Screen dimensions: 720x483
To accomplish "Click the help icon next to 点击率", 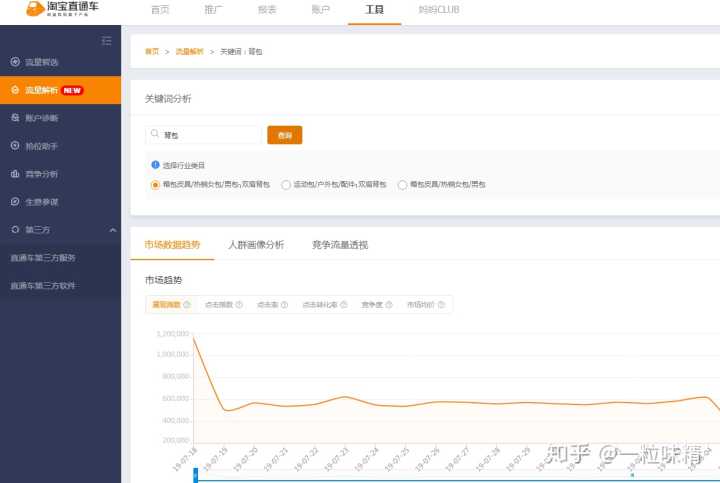I will pos(284,305).
